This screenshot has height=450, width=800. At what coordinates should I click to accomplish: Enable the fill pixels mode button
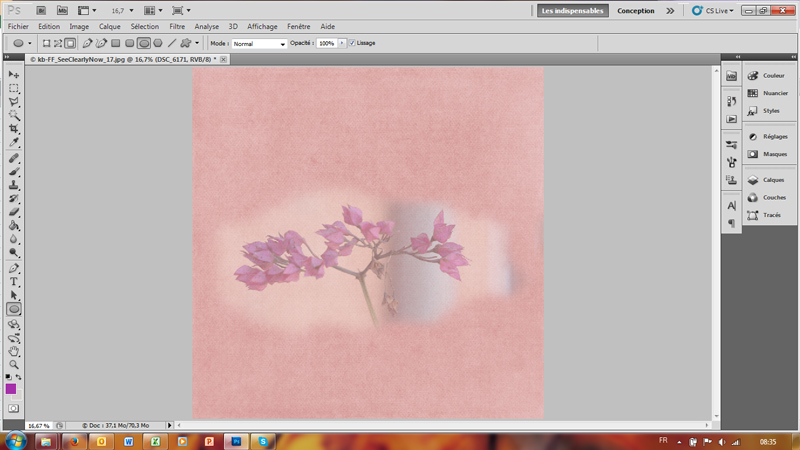tap(70, 44)
